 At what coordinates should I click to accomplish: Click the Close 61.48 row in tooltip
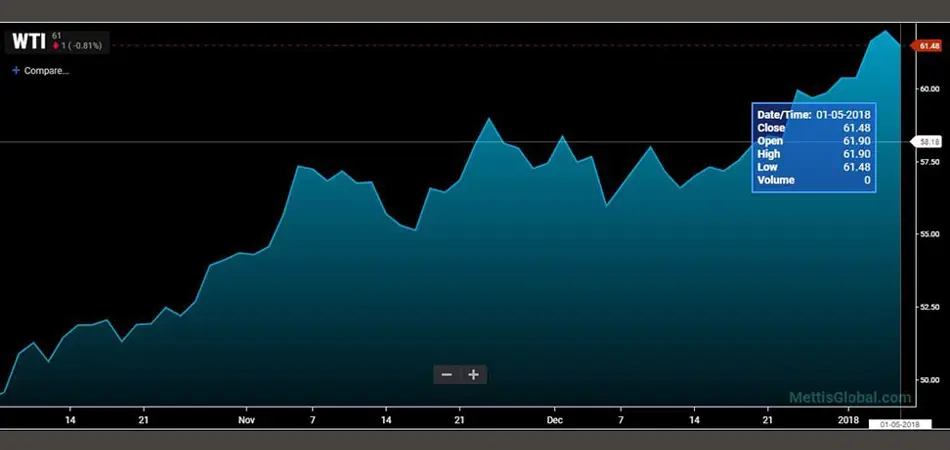pos(814,128)
